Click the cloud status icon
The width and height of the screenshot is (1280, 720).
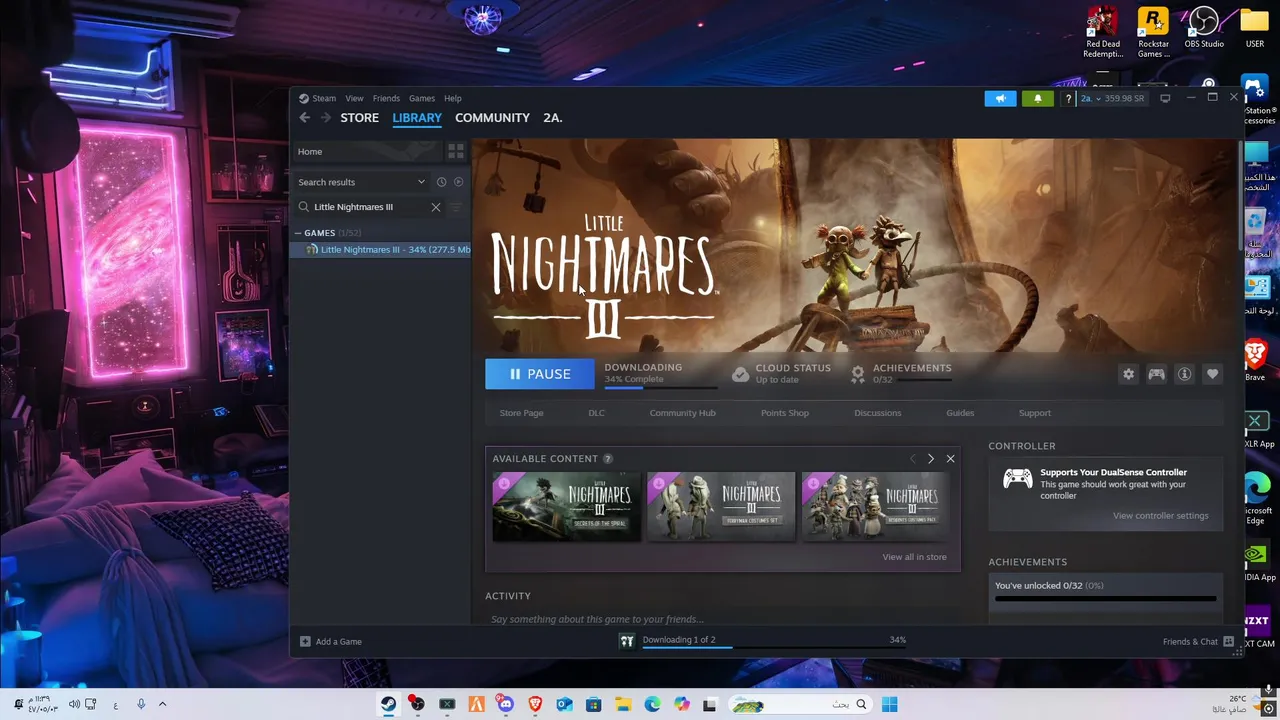740,374
